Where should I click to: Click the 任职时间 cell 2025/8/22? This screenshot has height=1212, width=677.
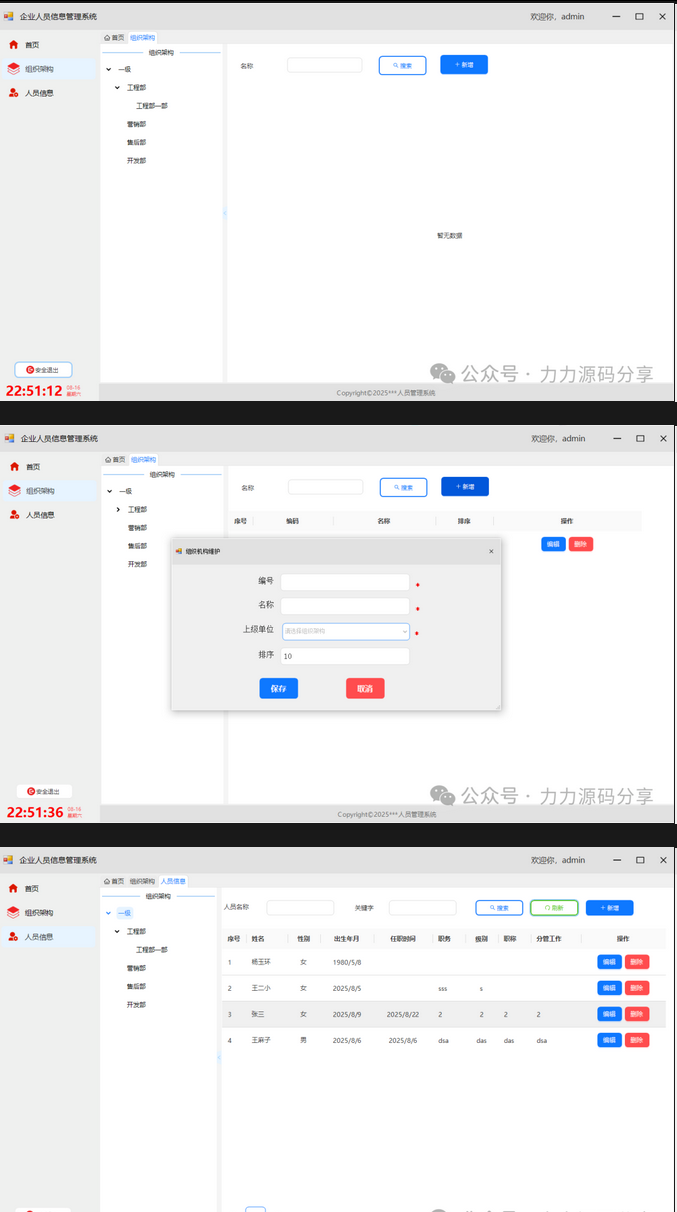tap(402, 1014)
